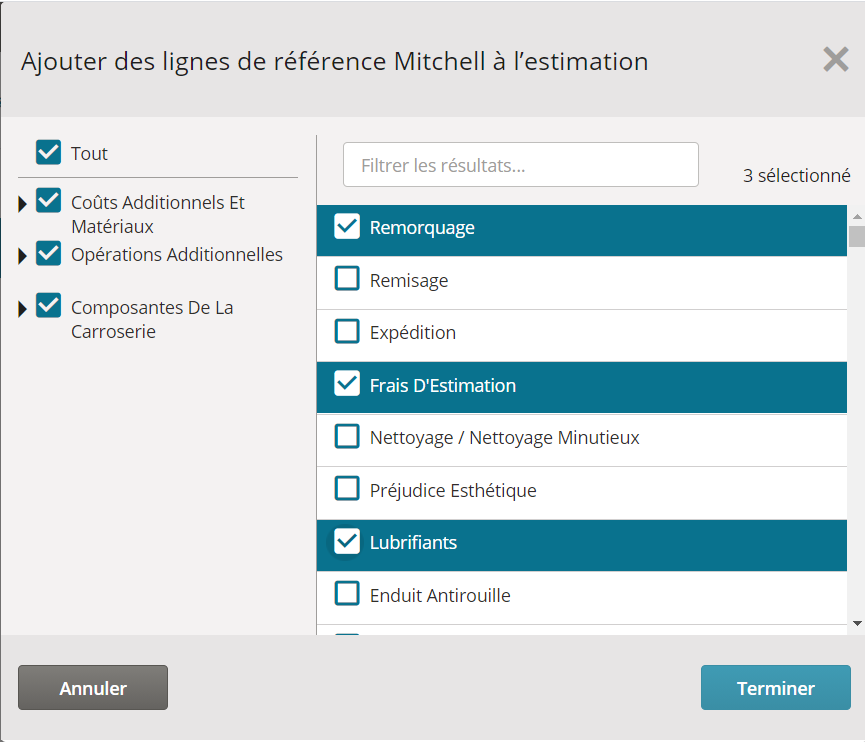Check the Nettoyage / Nettoyage Minutieux checkbox

click(347, 436)
